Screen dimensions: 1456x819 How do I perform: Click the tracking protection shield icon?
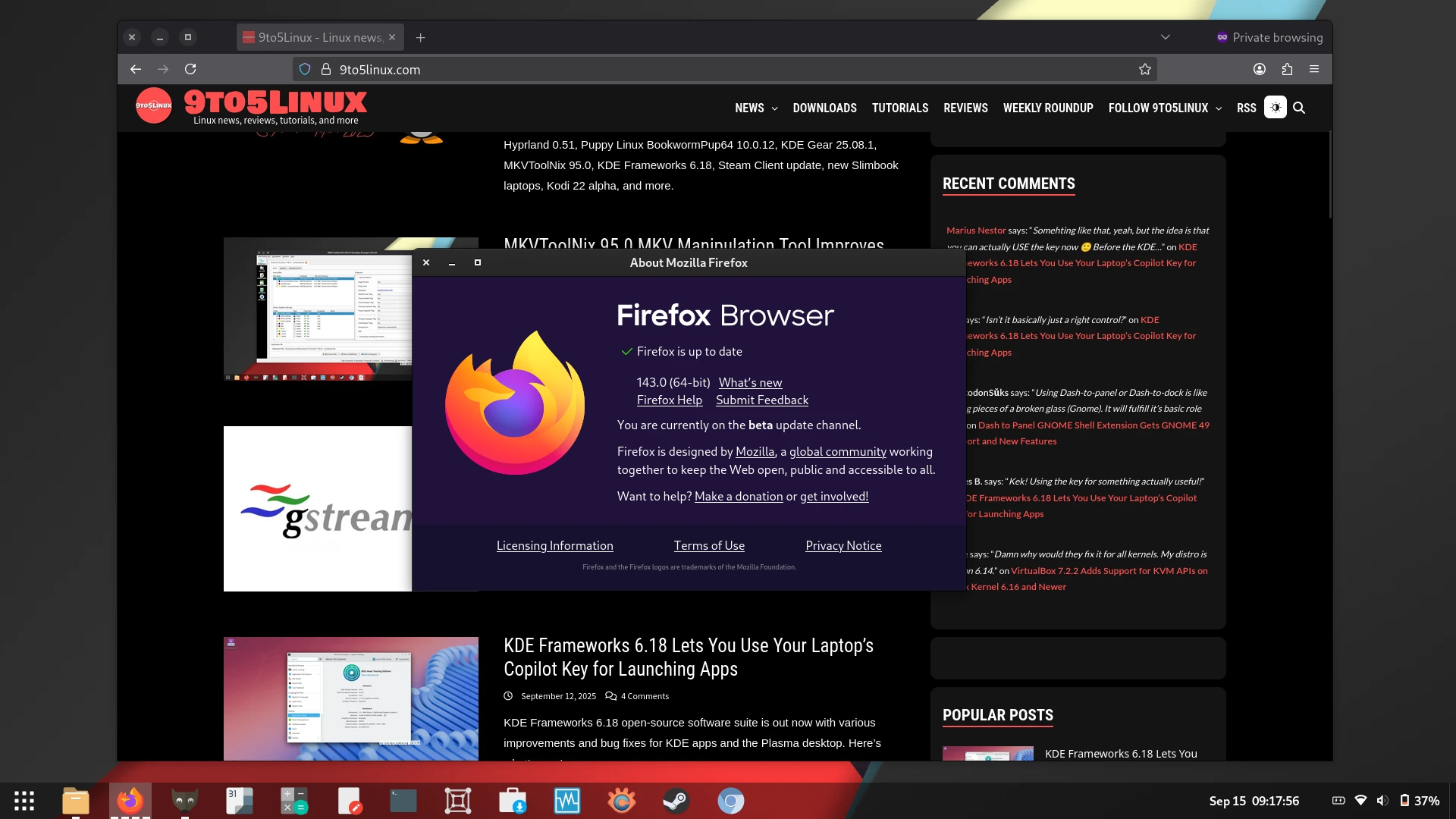point(305,69)
